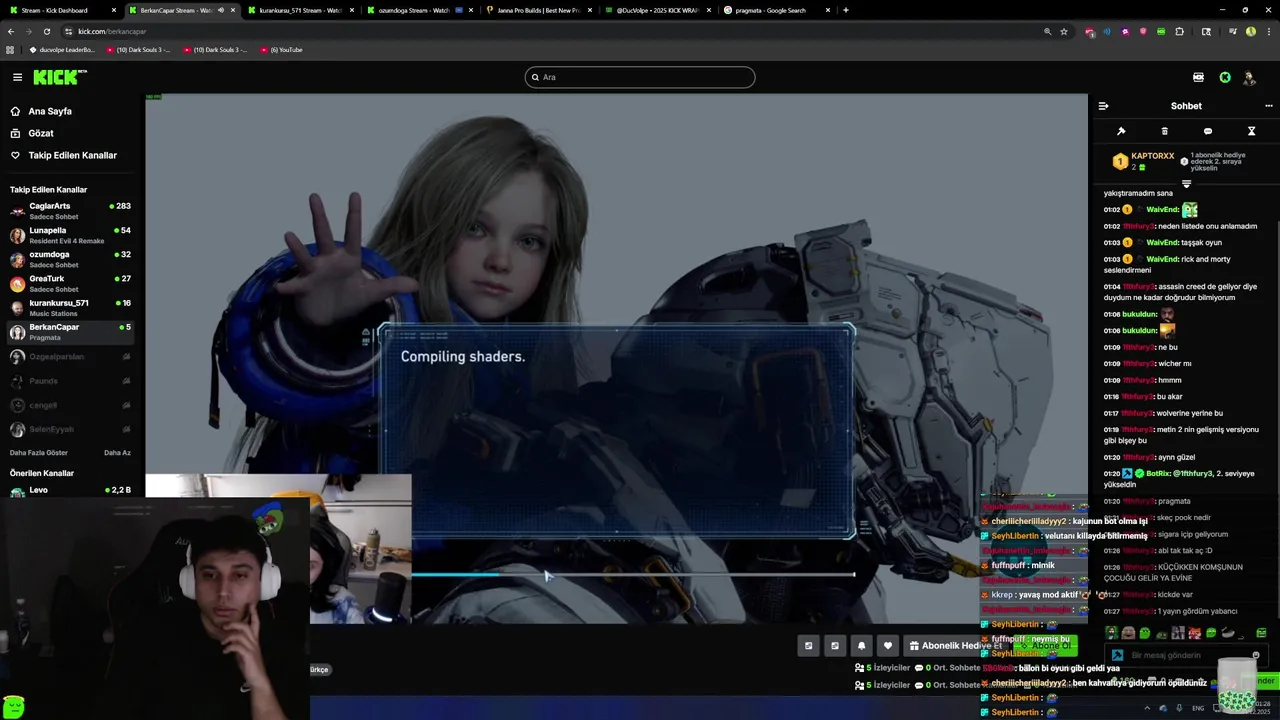Viewport: 1280px width, 720px height.
Task: Click the bell notification button under video
Action: (861, 646)
